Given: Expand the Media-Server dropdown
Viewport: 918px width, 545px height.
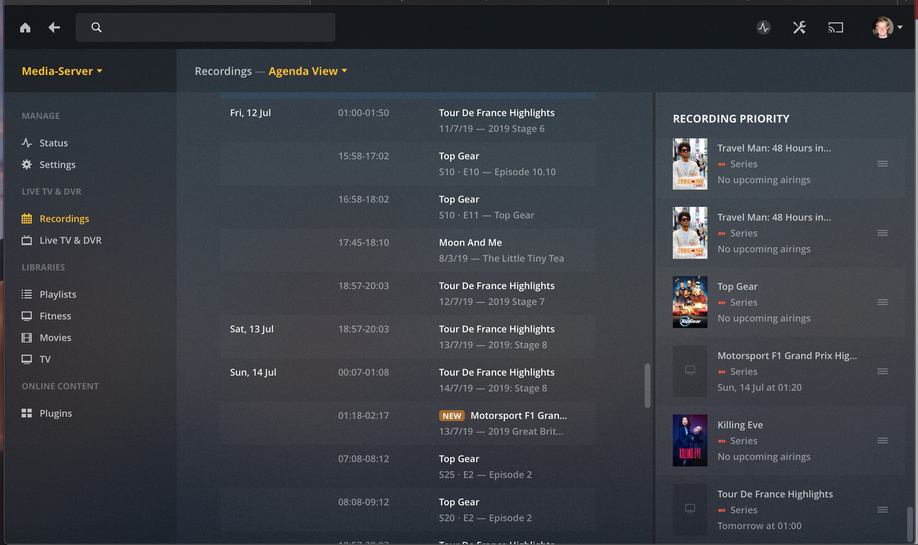Looking at the screenshot, I should (62, 71).
